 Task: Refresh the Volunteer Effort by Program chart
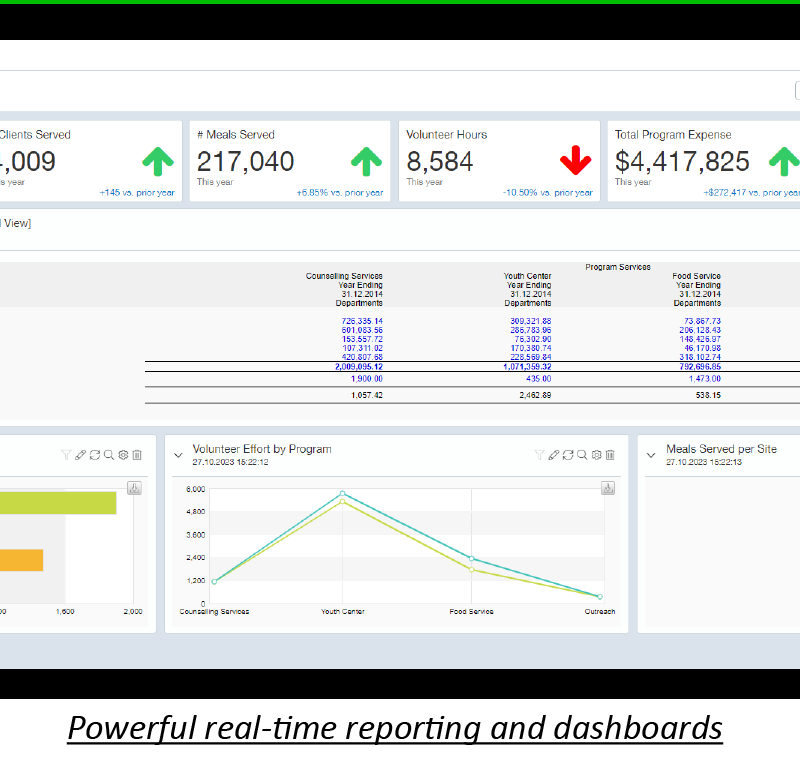[x=569, y=455]
